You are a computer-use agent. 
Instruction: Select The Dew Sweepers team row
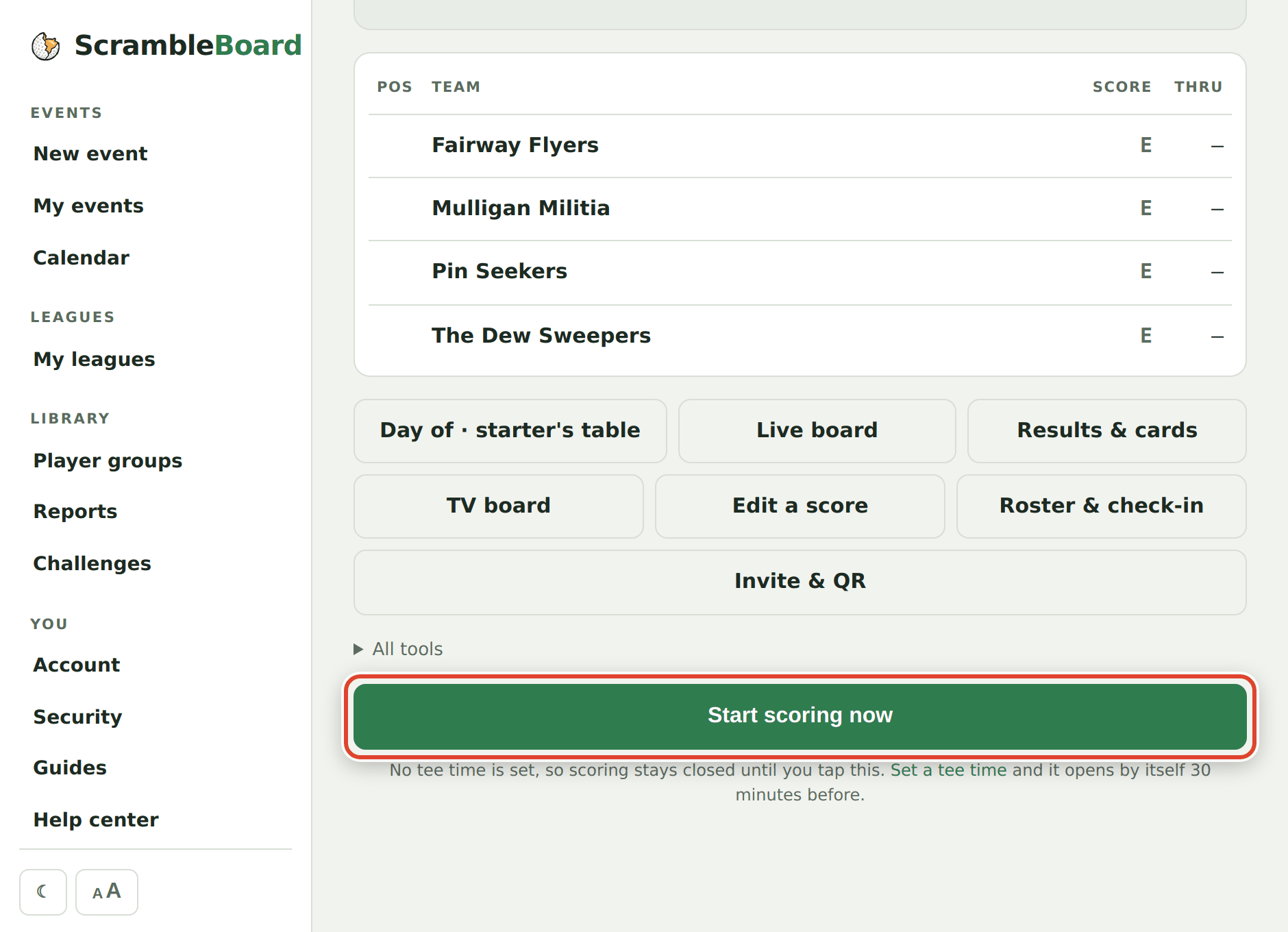(x=800, y=336)
